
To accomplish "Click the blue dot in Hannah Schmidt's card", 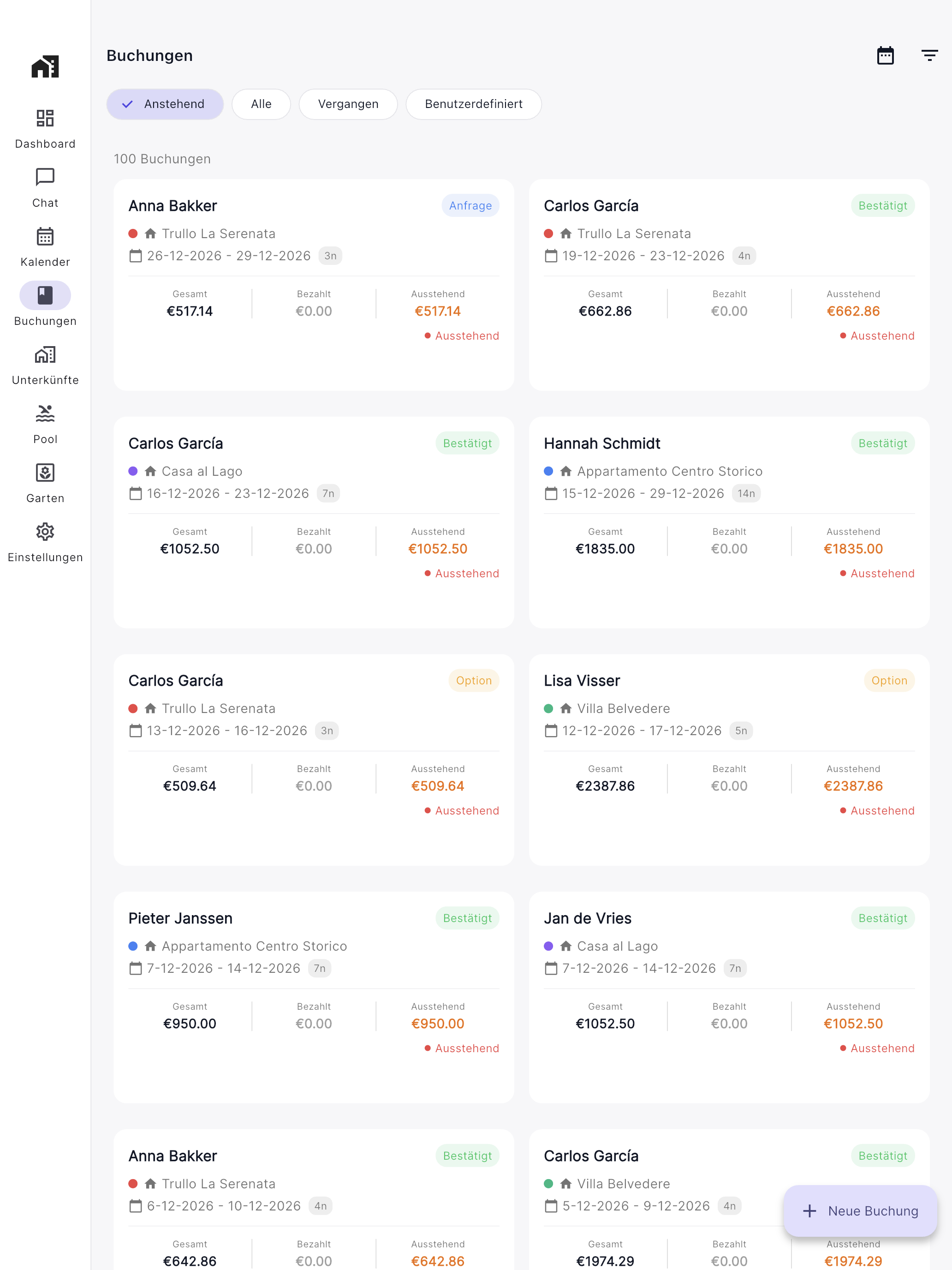I will pyautogui.click(x=548, y=471).
